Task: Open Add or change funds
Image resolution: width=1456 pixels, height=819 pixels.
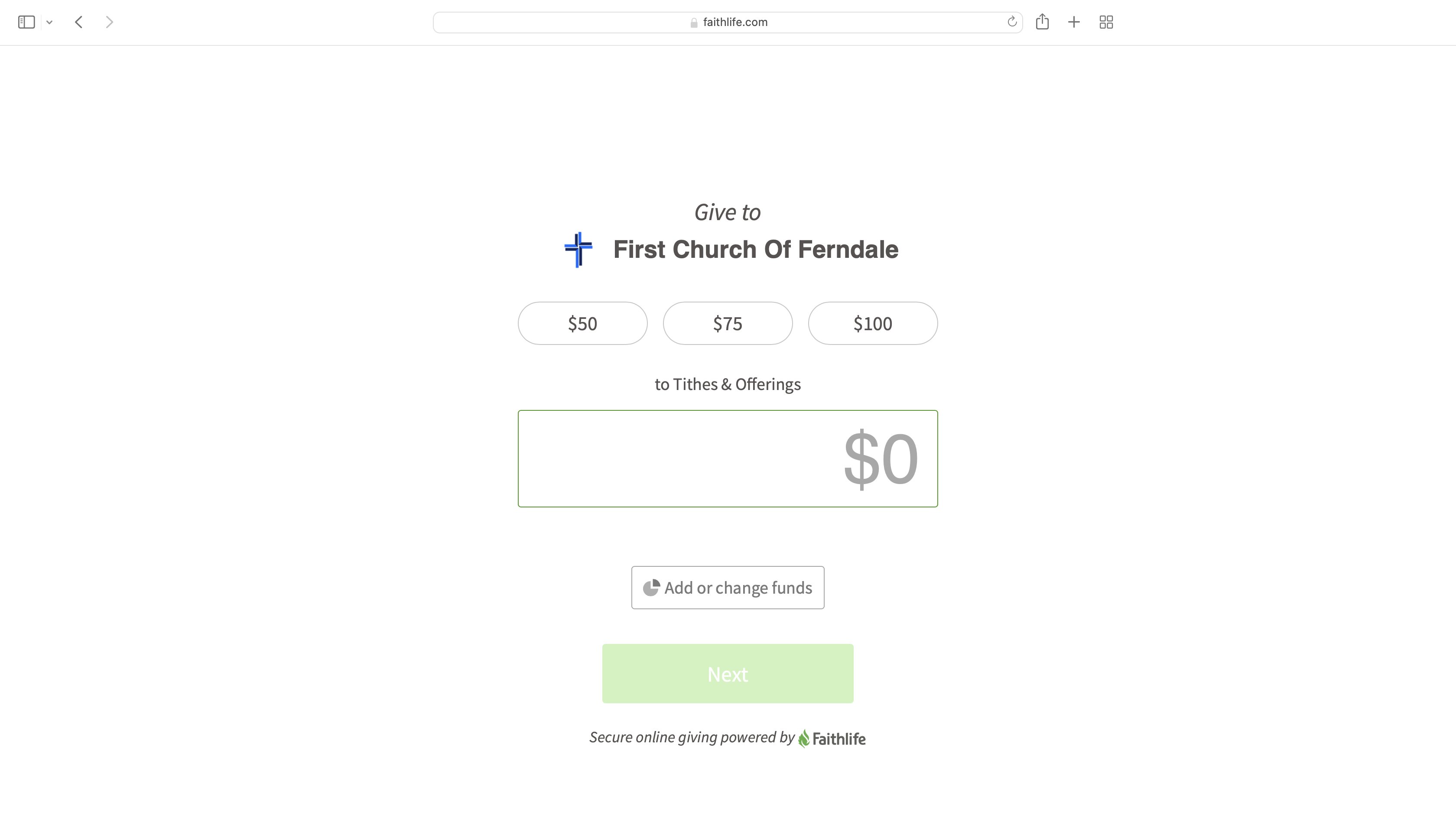Action: [728, 587]
